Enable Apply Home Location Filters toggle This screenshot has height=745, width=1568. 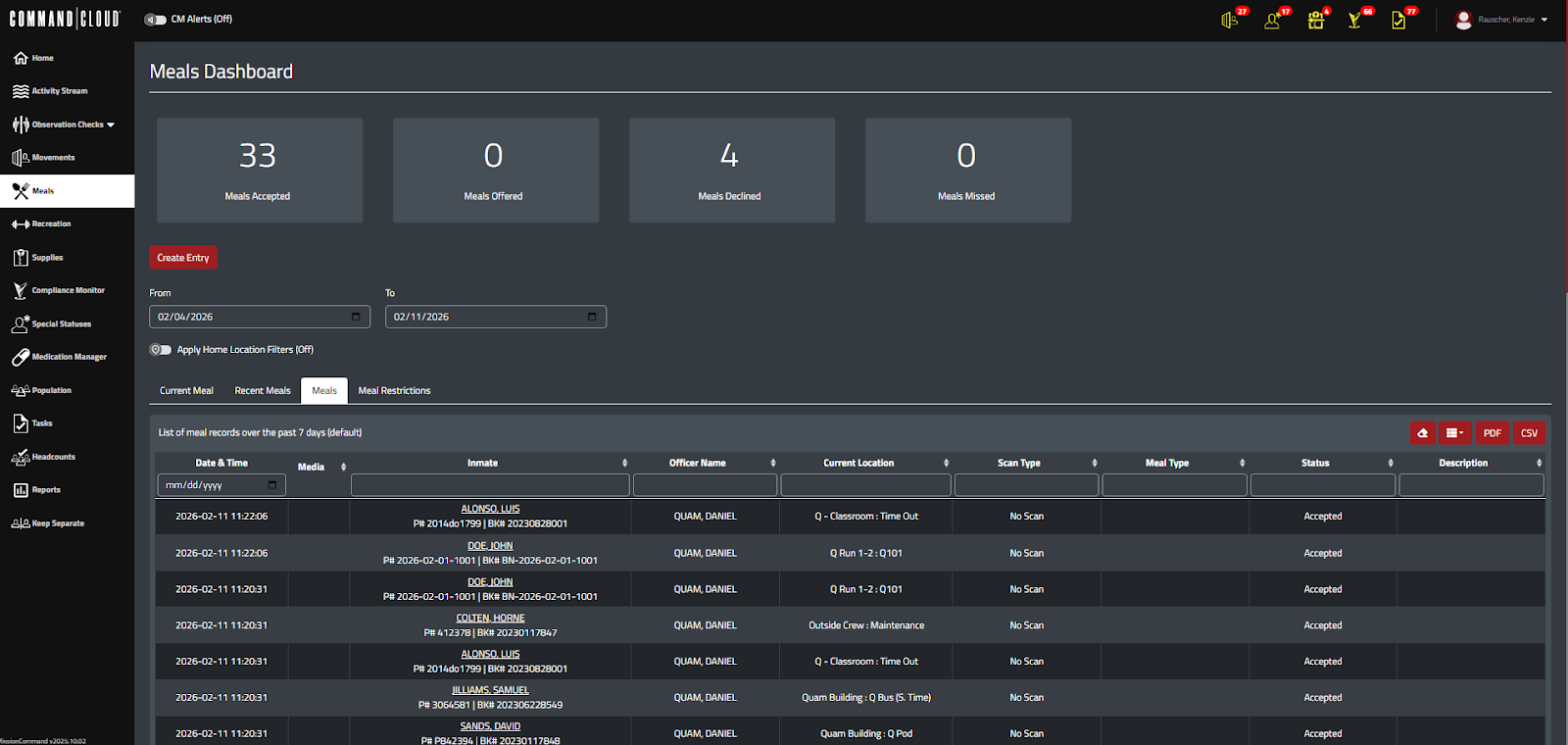161,350
